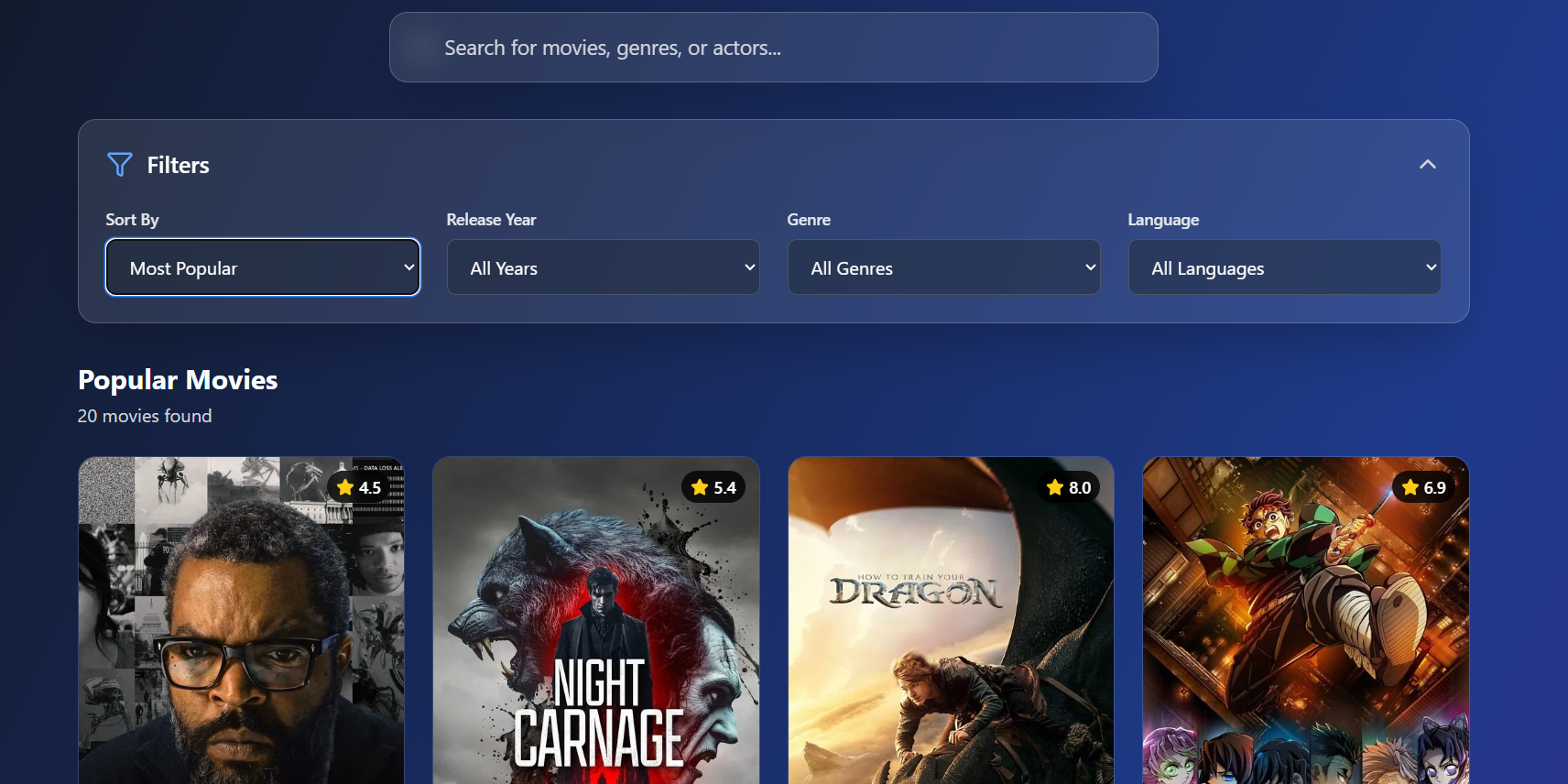Viewport: 1568px width, 784px height.
Task: Click the Language label text
Action: coord(1163,220)
